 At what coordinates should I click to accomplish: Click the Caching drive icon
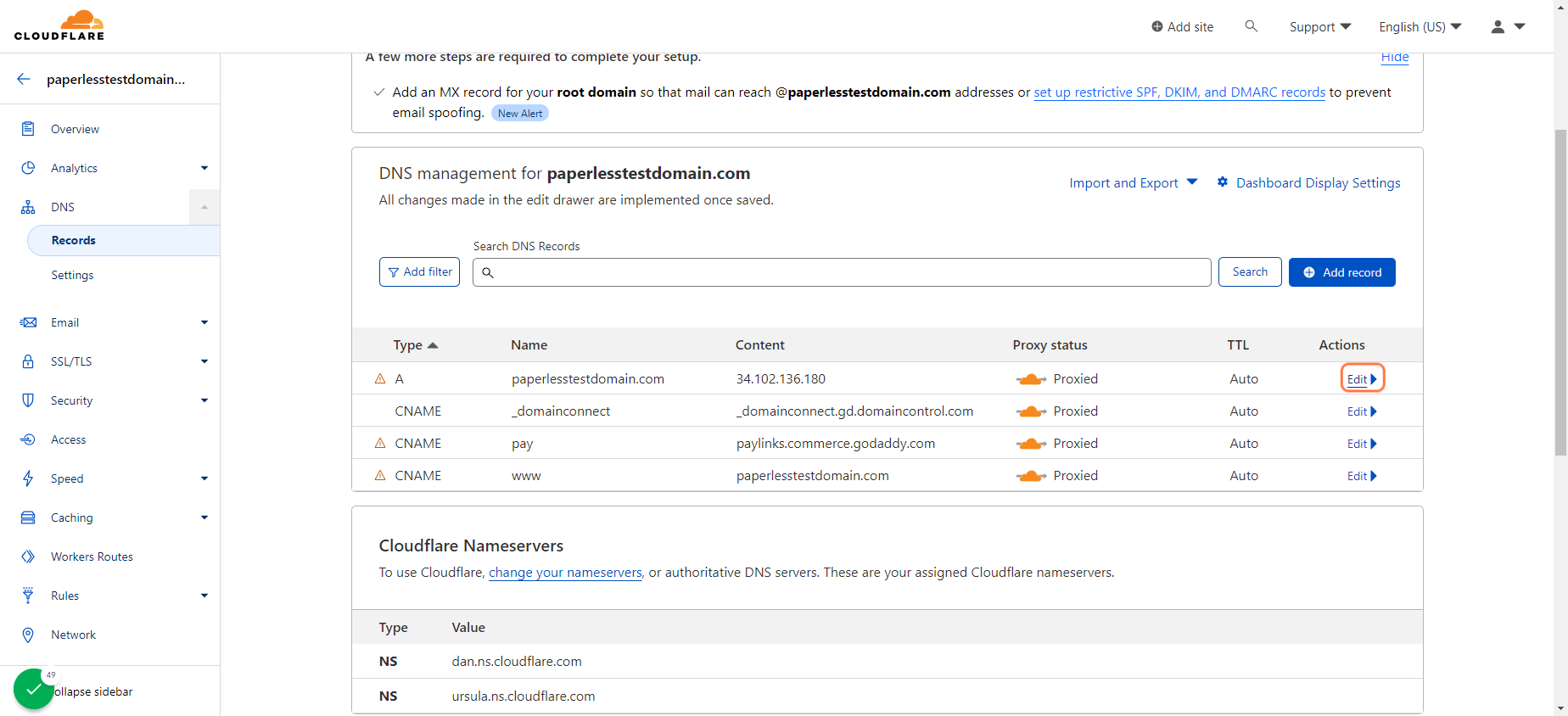(28, 517)
